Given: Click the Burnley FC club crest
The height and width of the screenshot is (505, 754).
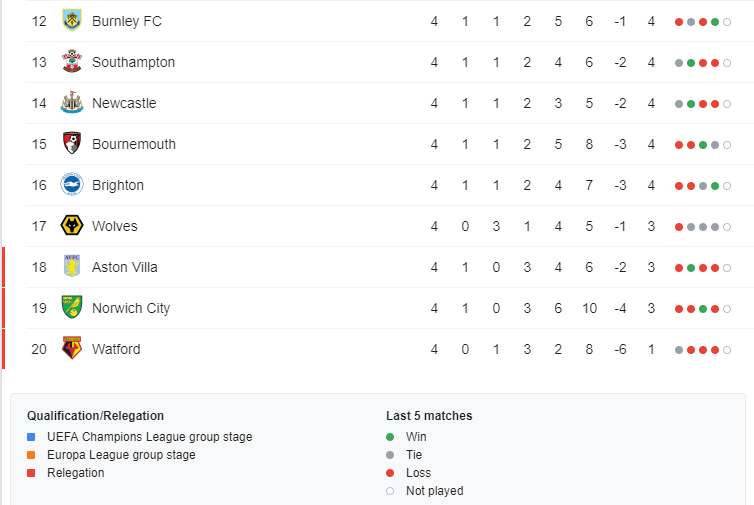Looking at the screenshot, I should [x=72, y=20].
